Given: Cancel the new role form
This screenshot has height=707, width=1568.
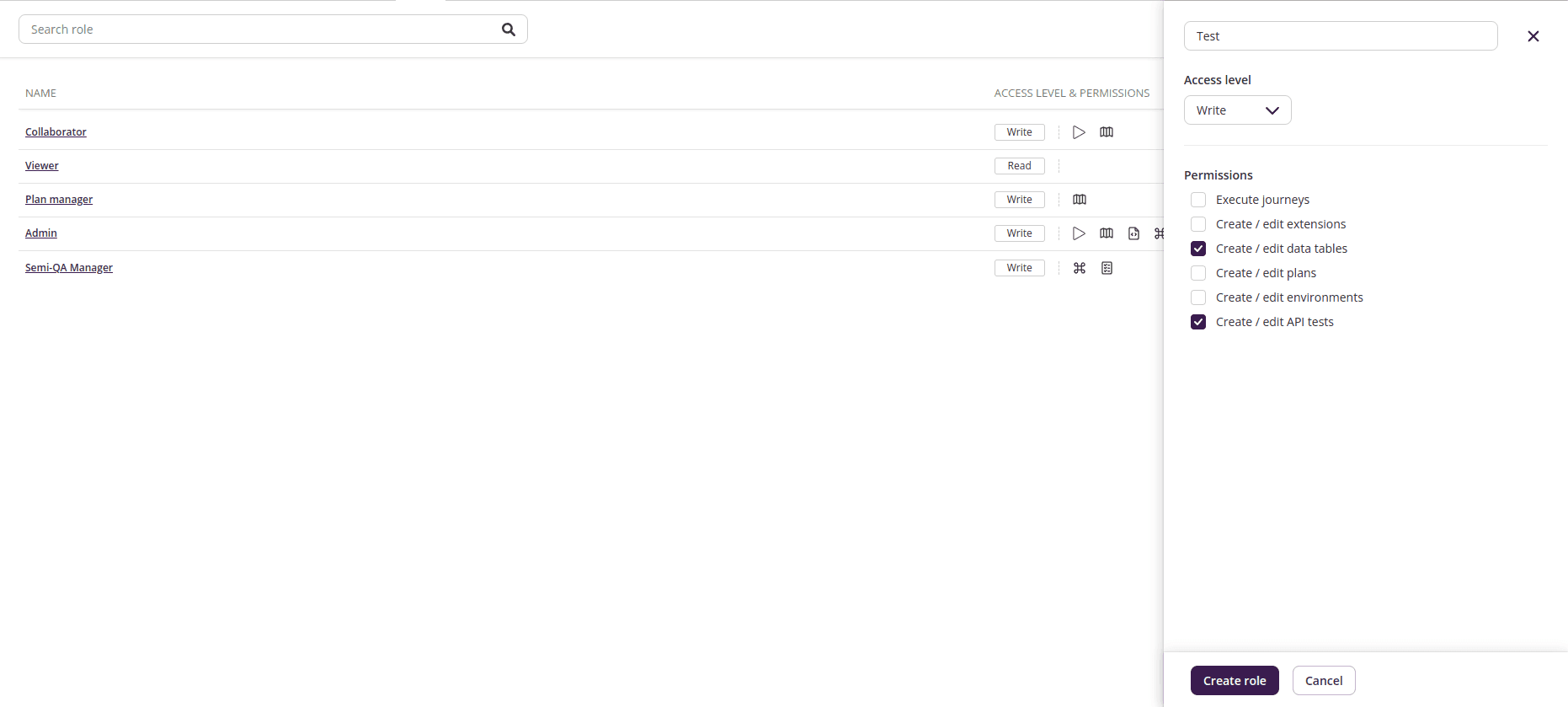Looking at the screenshot, I should (x=1323, y=681).
